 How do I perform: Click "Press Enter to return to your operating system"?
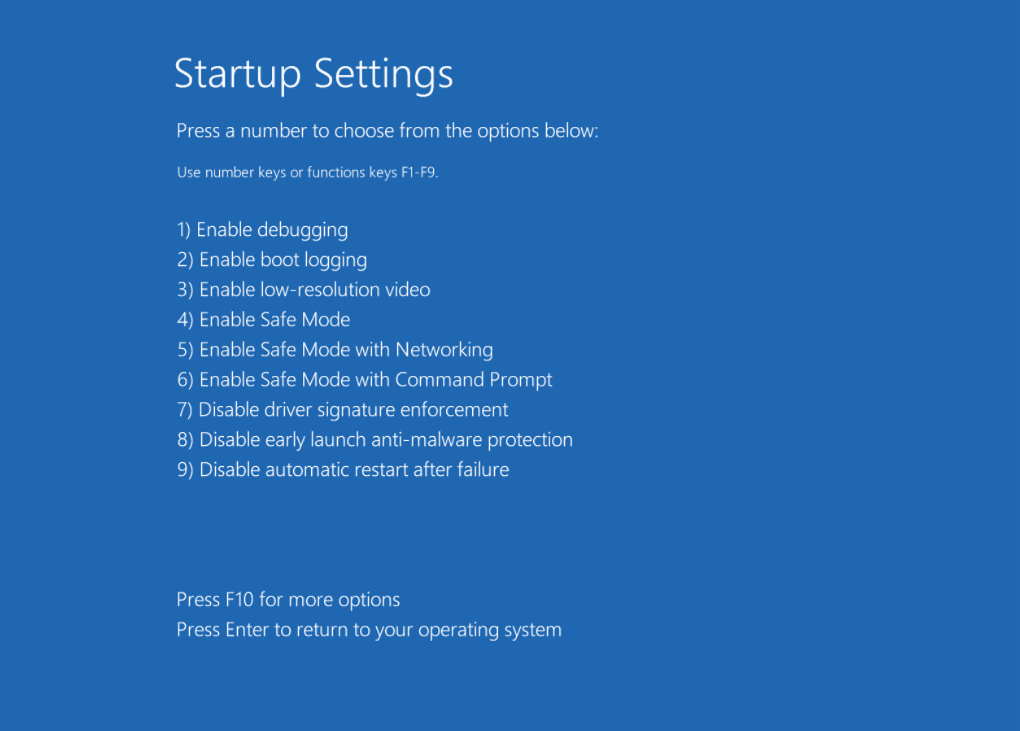coord(368,629)
